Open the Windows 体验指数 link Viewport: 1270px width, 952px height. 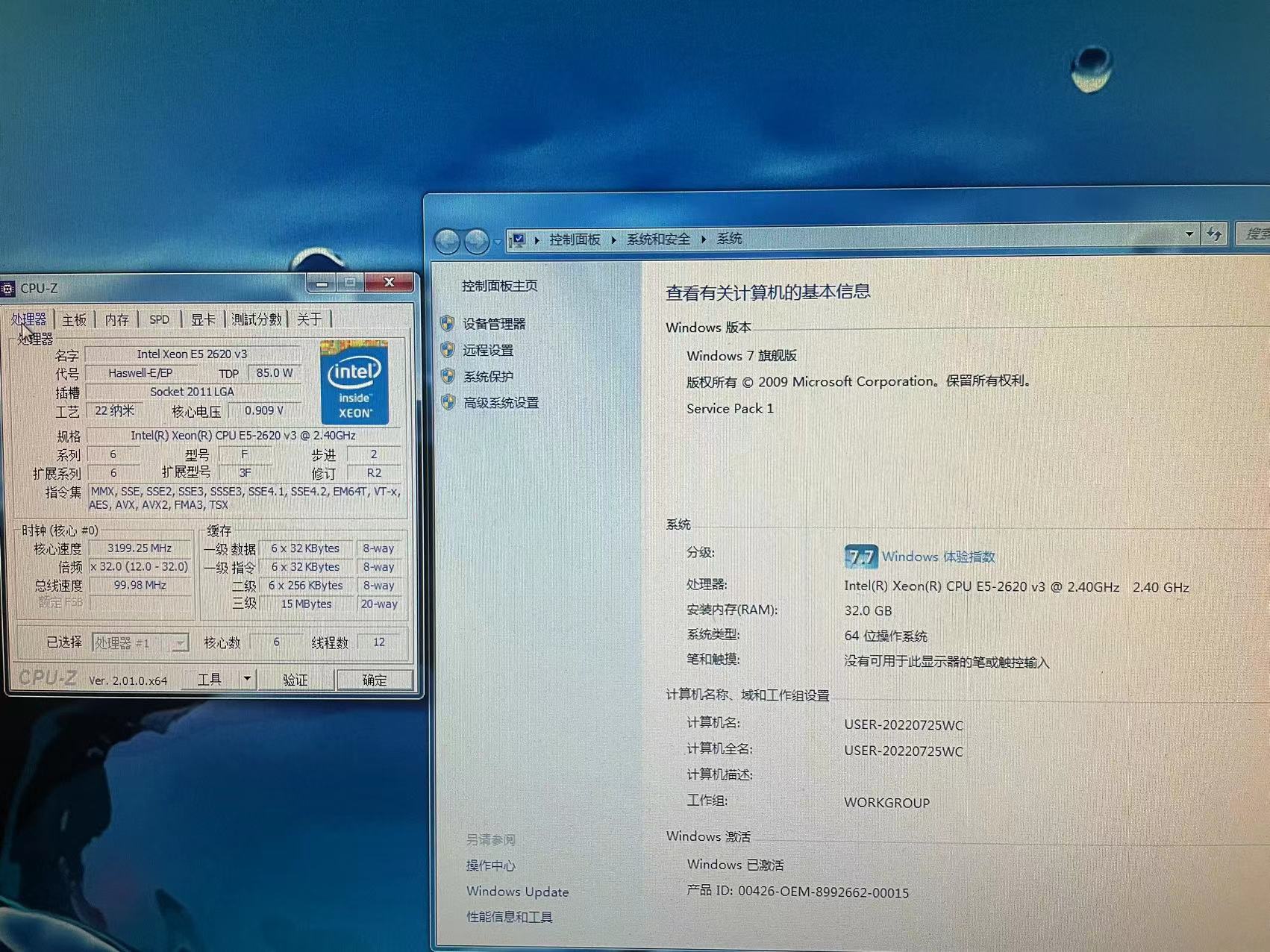coord(938,557)
